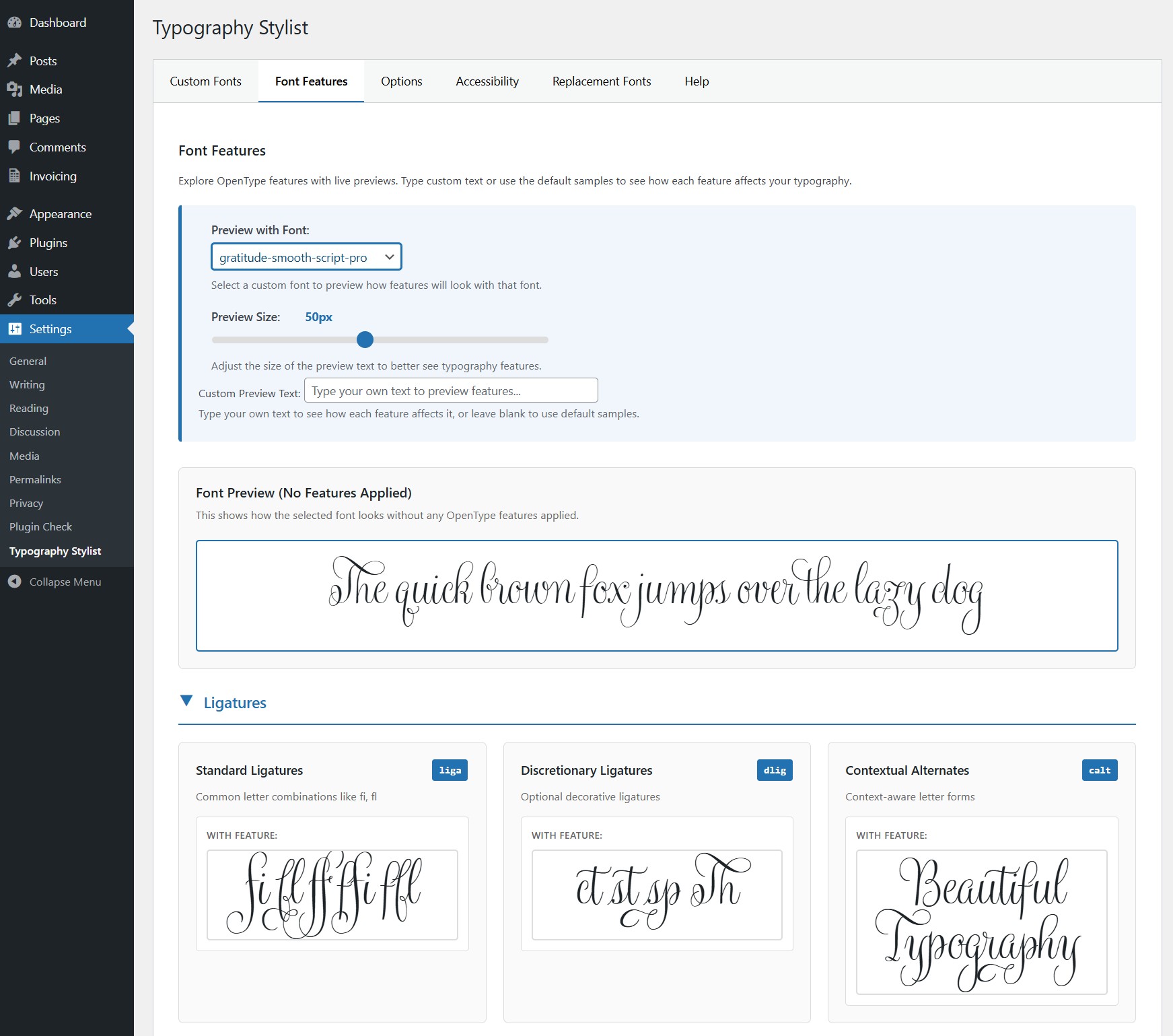The image size is (1173, 1036).
Task: Open the Writing settings page
Action: coord(27,384)
